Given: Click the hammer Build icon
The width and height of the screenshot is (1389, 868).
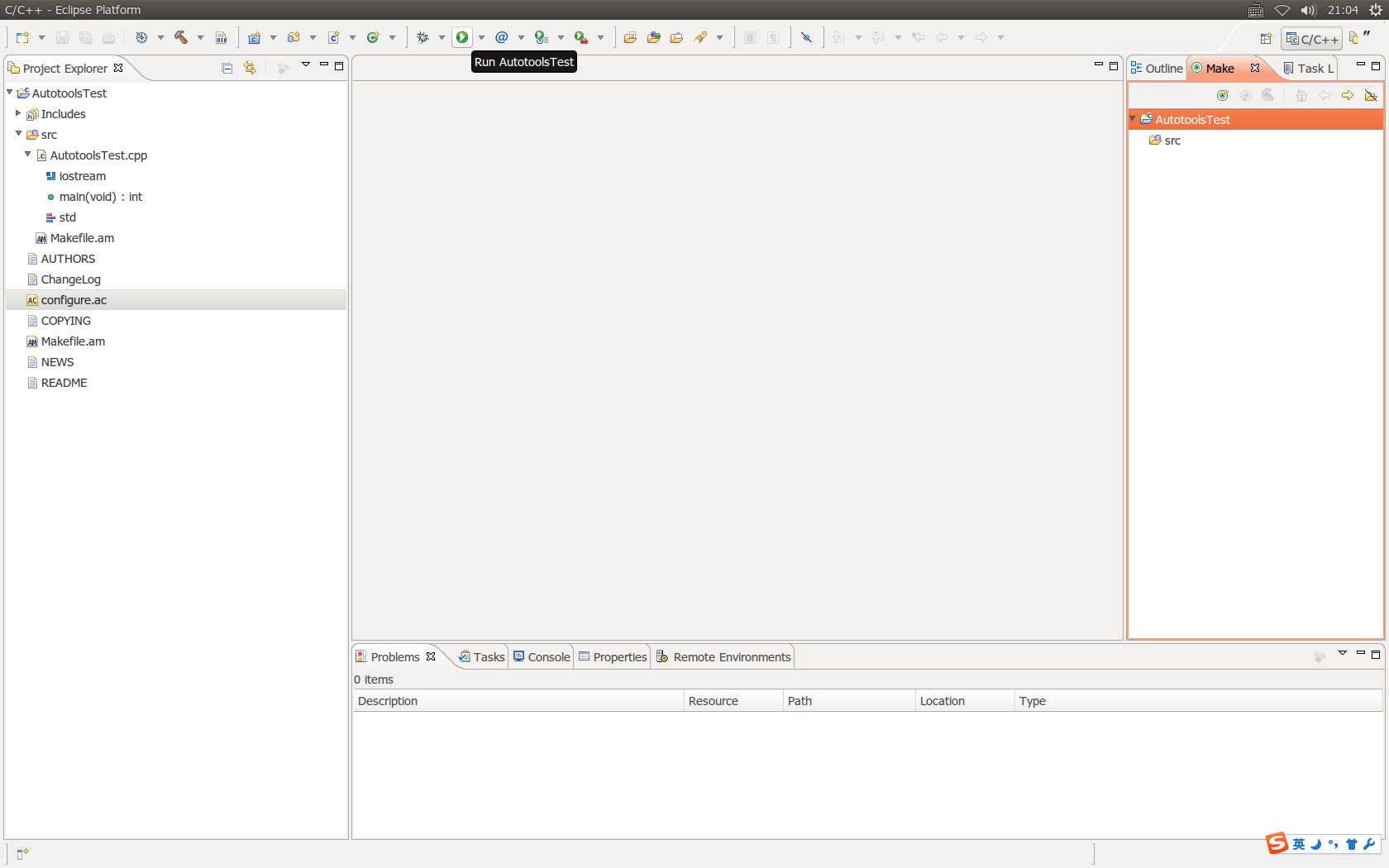Looking at the screenshot, I should coord(180,37).
